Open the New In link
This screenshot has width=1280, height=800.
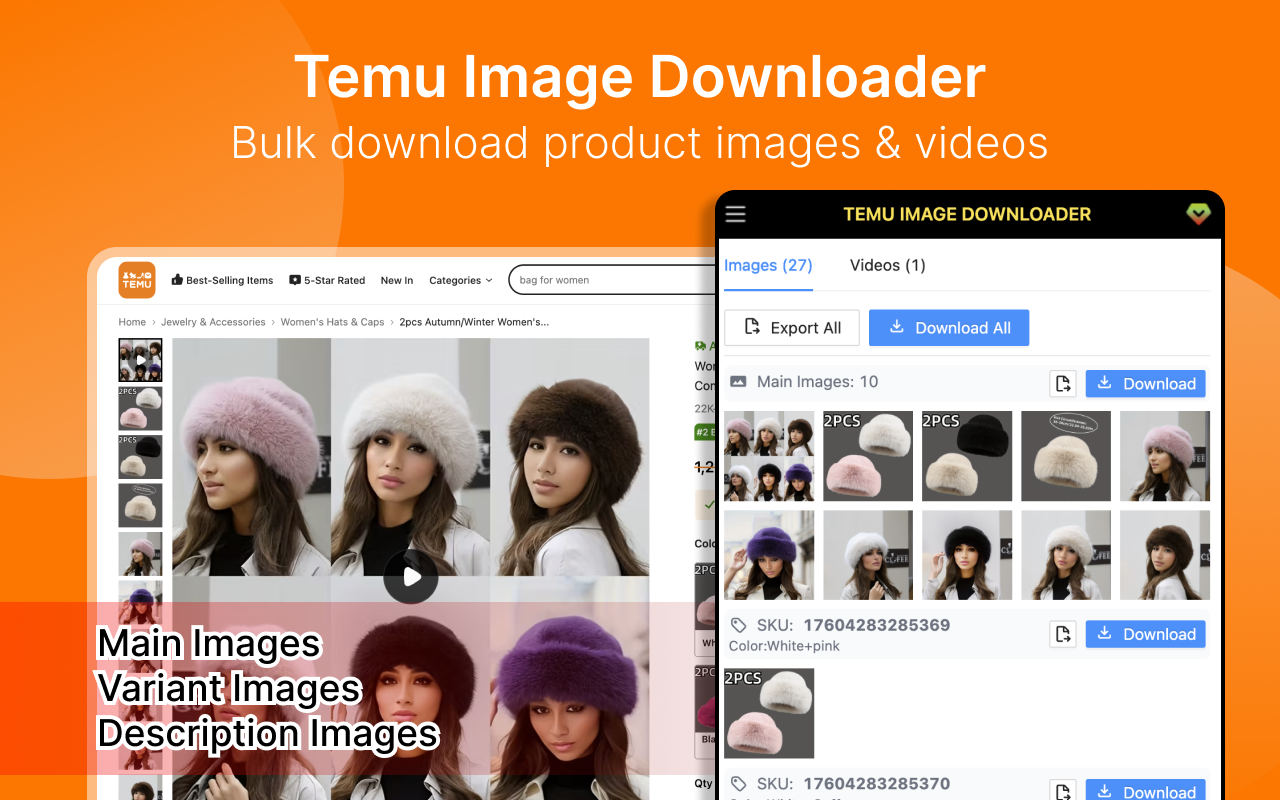pos(397,281)
